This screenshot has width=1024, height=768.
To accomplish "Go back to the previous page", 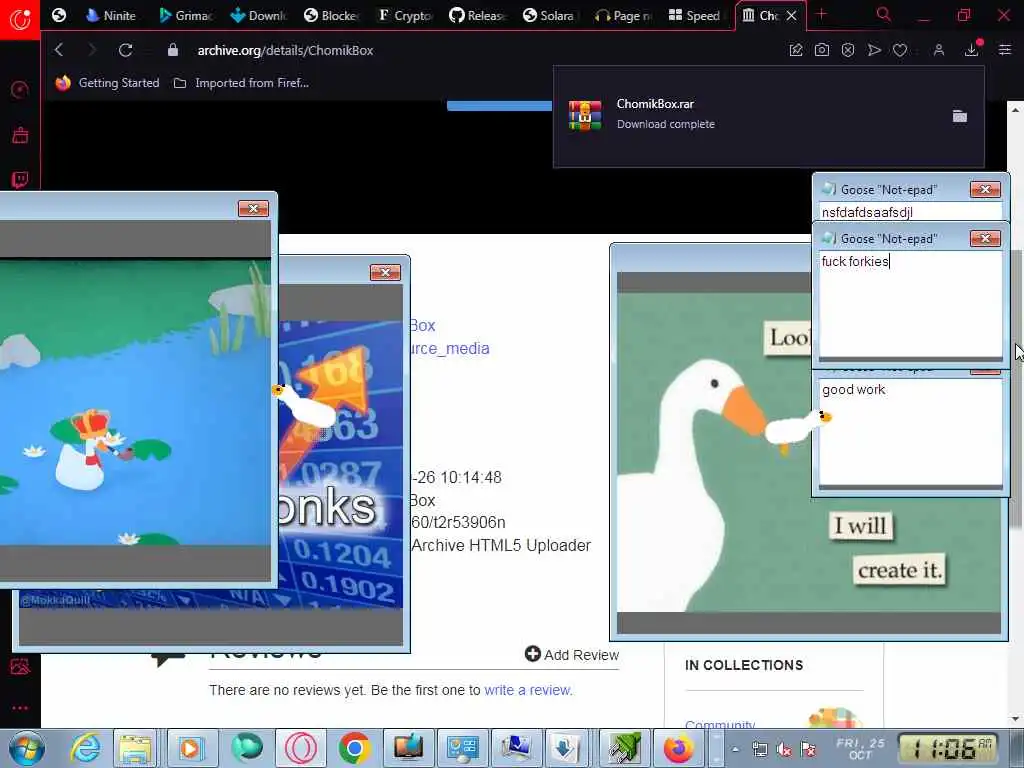I will tap(59, 50).
